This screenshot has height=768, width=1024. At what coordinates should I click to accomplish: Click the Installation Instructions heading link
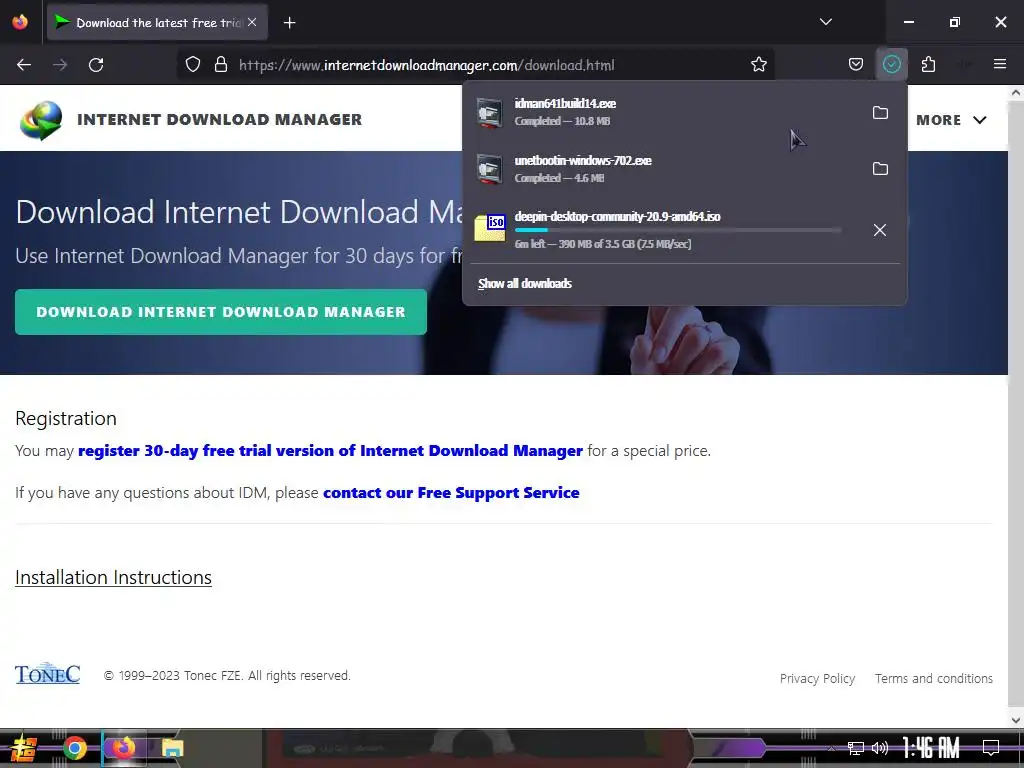tap(113, 577)
